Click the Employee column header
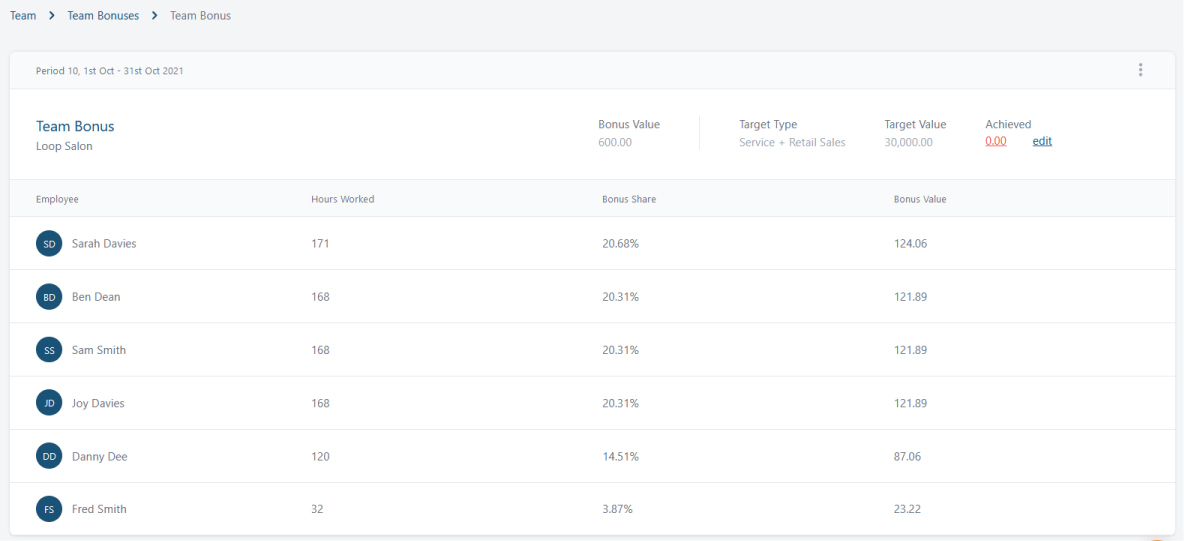1184x541 pixels. pyautogui.click(x=57, y=199)
